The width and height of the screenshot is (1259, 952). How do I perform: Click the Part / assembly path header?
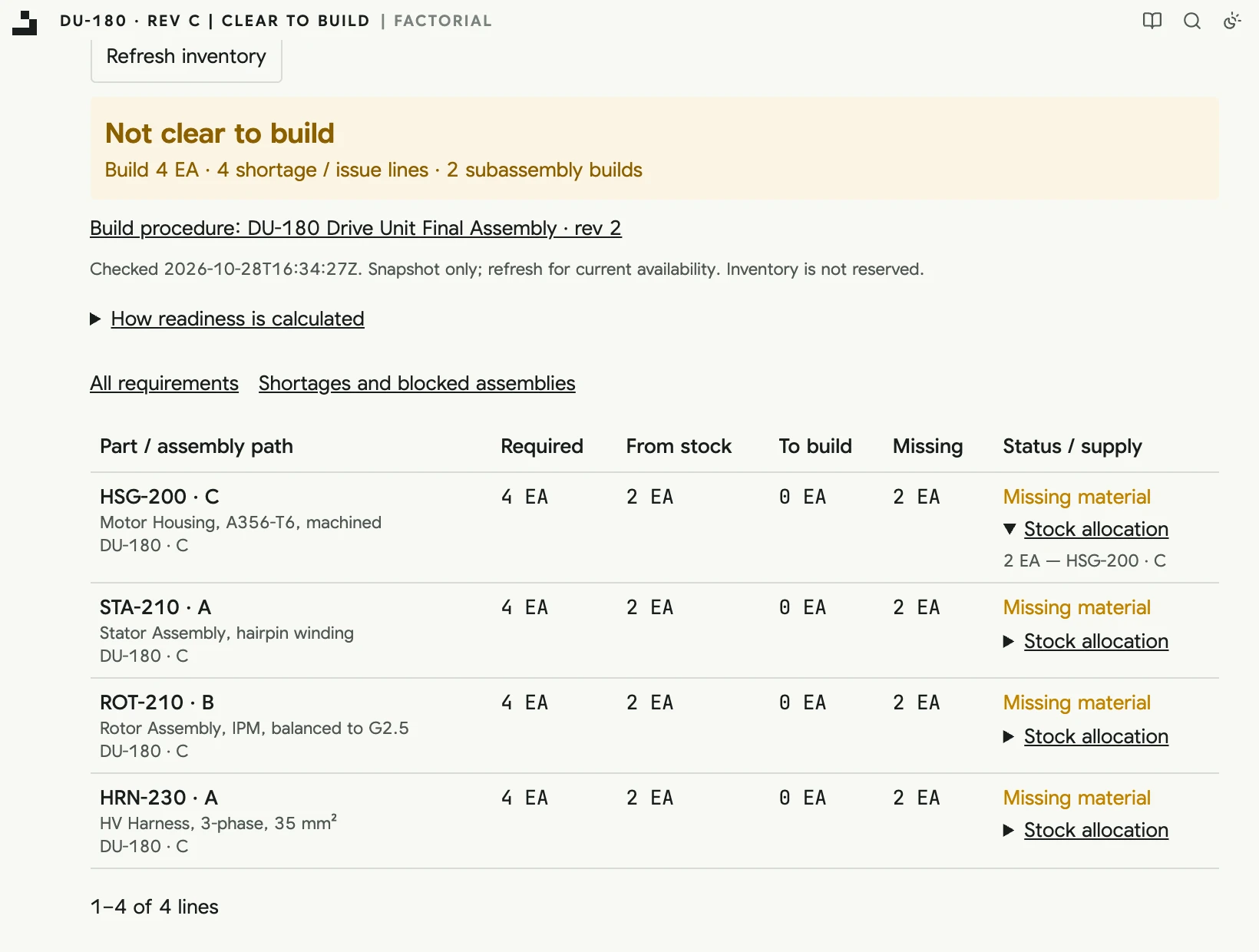coord(197,446)
